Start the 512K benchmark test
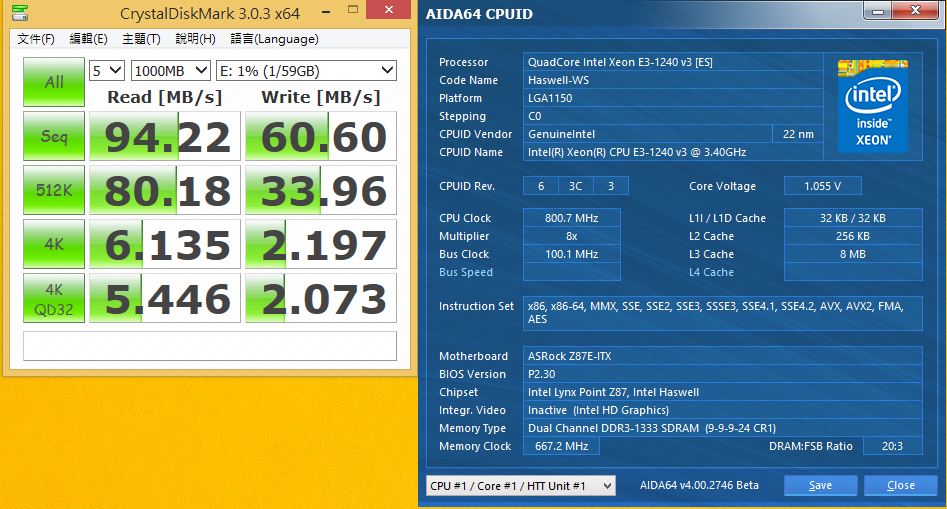 point(54,190)
